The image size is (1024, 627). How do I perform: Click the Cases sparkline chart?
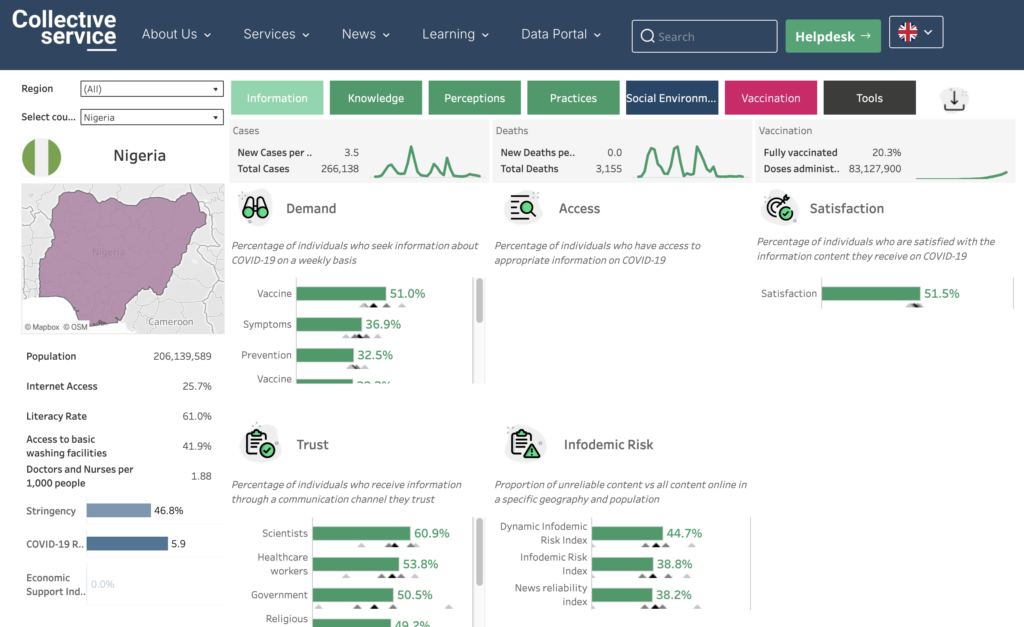(x=428, y=161)
